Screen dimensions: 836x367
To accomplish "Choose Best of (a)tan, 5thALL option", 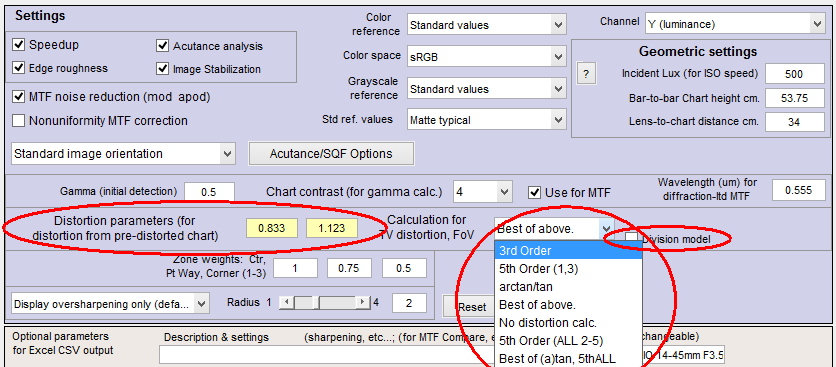I will (568, 358).
